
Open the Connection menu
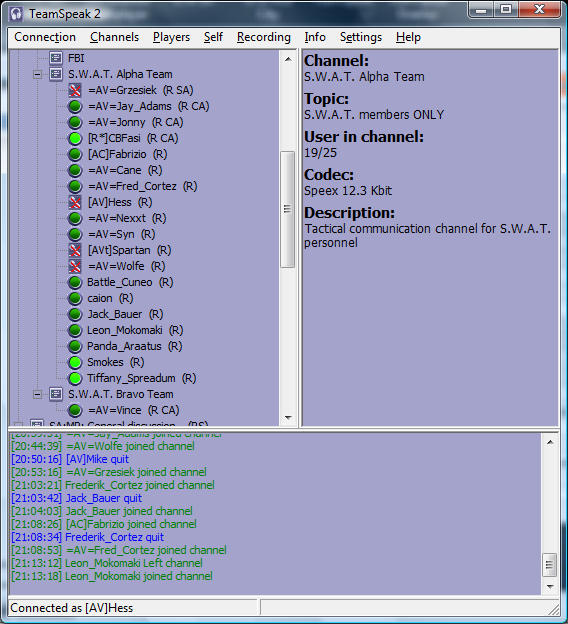point(45,37)
